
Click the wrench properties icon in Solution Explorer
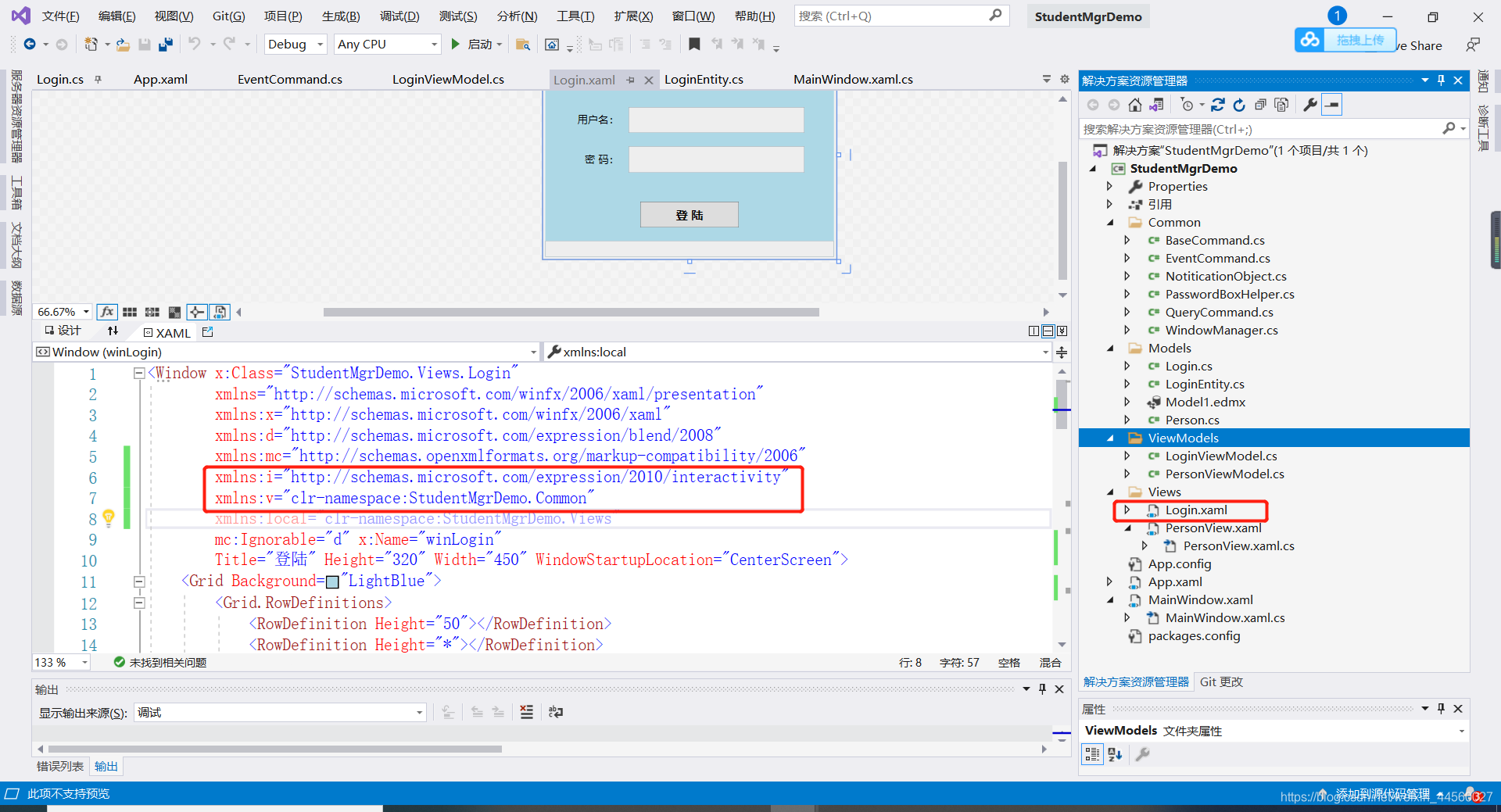(x=1310, y=105)
